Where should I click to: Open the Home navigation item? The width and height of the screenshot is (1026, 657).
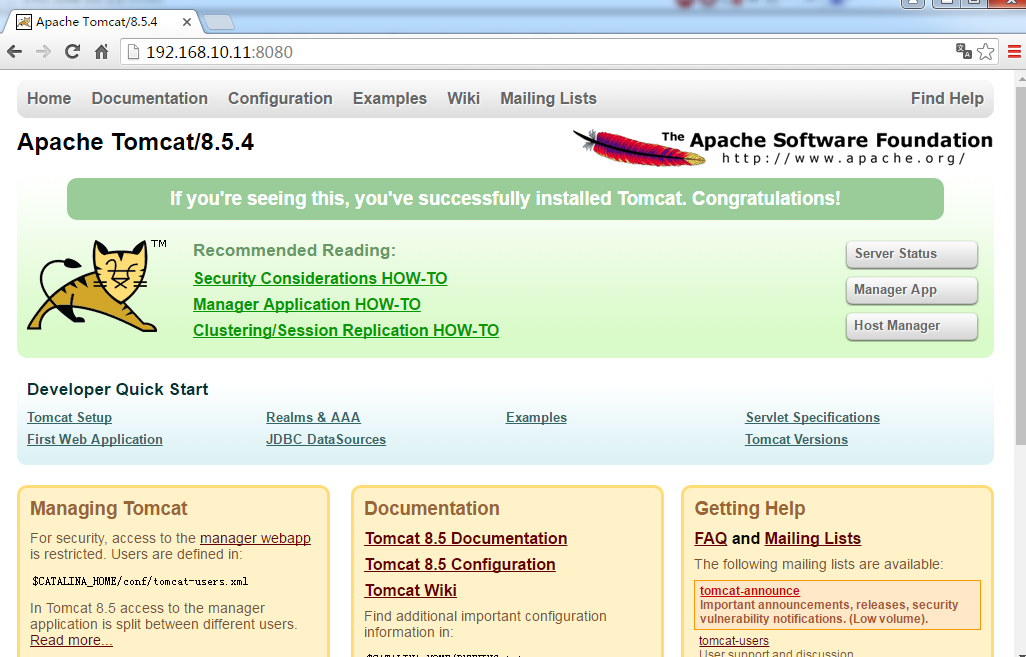click(x=49, y=98)
